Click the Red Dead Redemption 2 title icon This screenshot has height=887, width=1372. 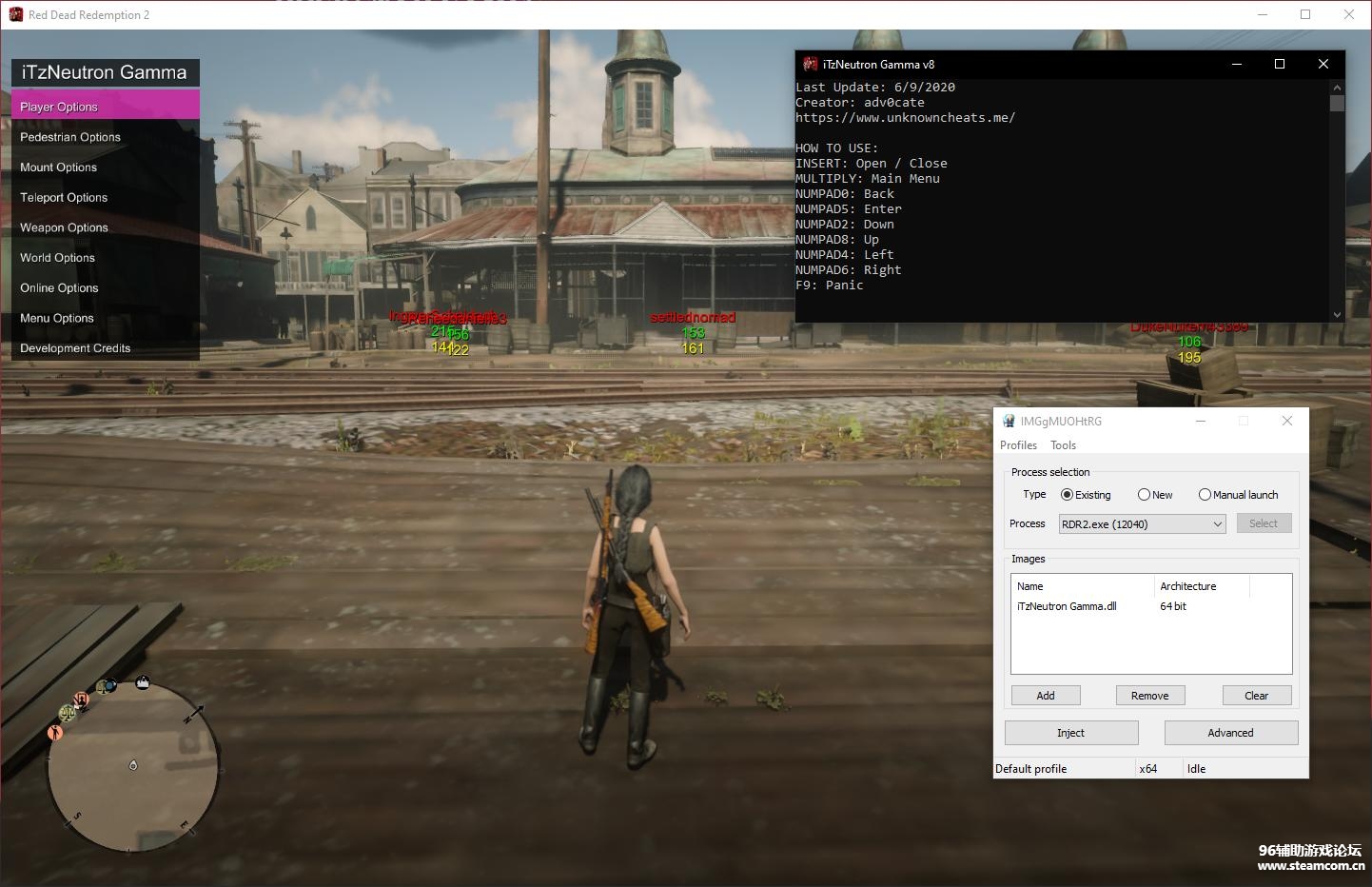[x=15, y=14]
